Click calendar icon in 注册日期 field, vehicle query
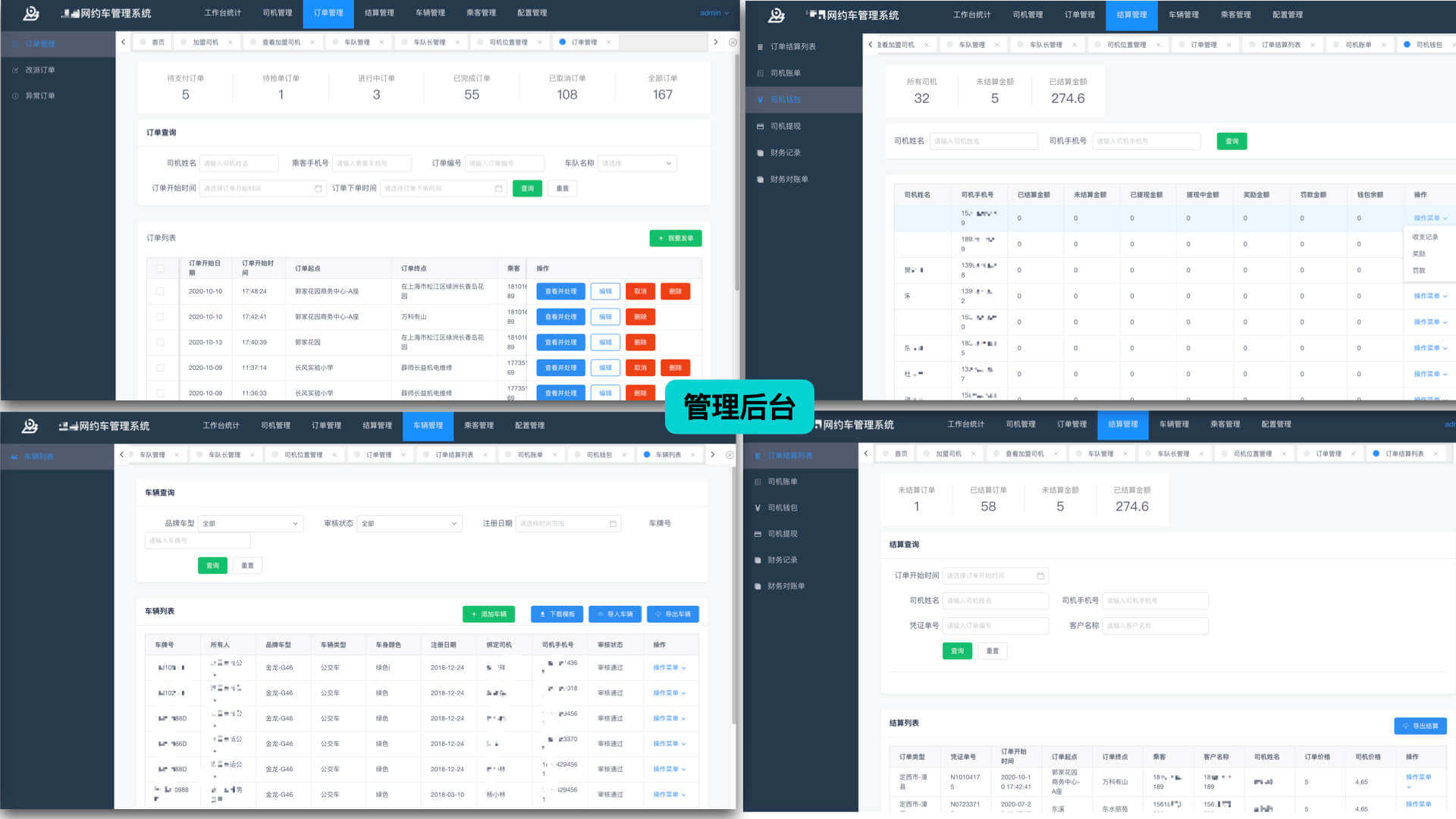The image size is (1456, 819). [x=613, y=523]
